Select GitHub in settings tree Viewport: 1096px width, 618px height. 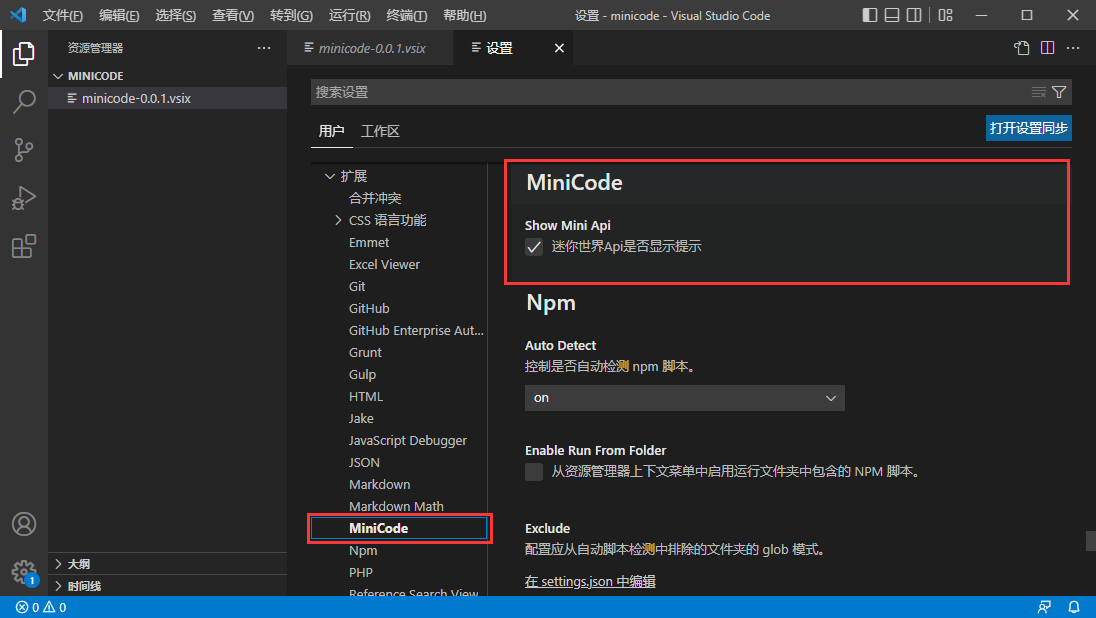tap(369, 308)
